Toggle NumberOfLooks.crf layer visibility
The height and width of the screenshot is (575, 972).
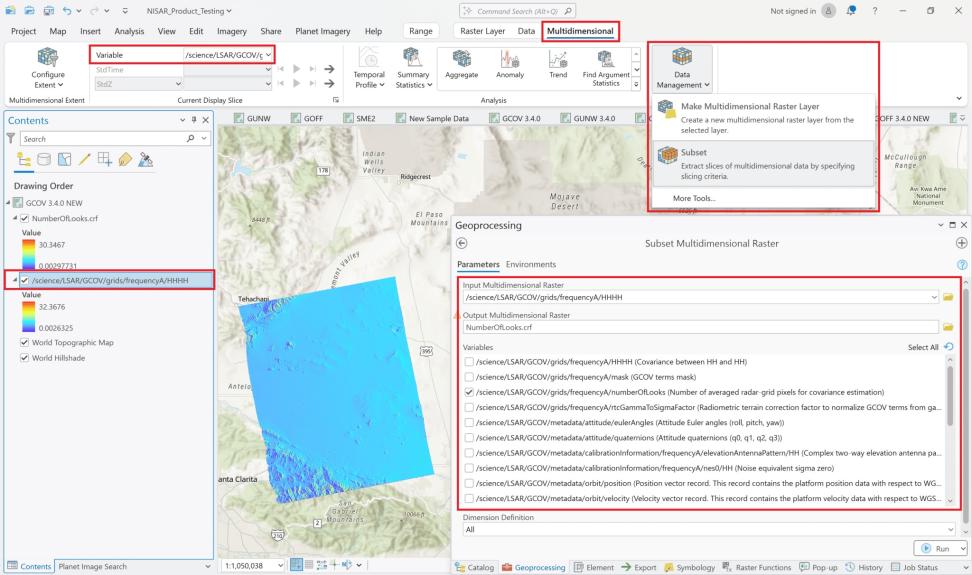(25, 218)
